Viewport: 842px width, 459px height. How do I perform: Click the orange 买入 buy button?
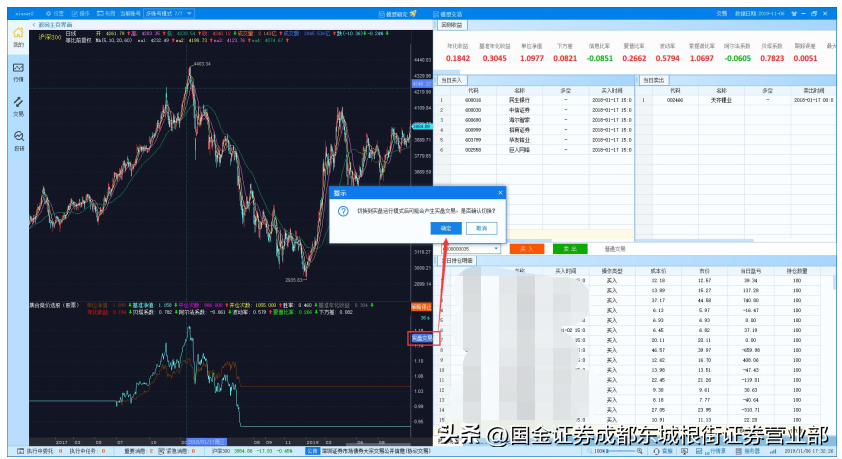527,249
